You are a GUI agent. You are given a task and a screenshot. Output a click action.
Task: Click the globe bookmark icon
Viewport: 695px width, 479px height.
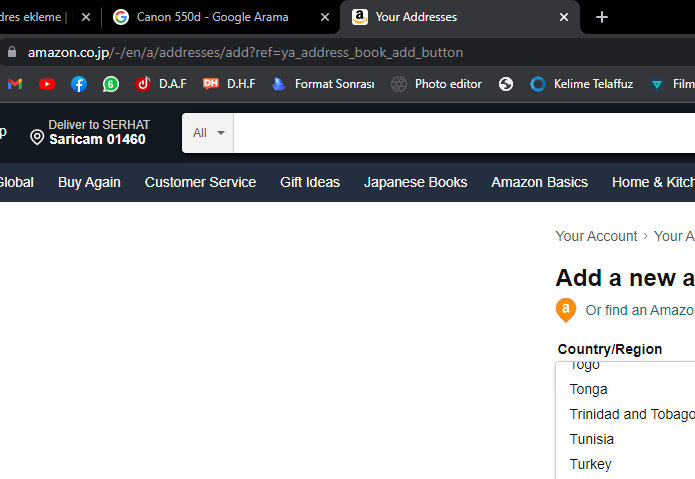(x=506, y=84)
